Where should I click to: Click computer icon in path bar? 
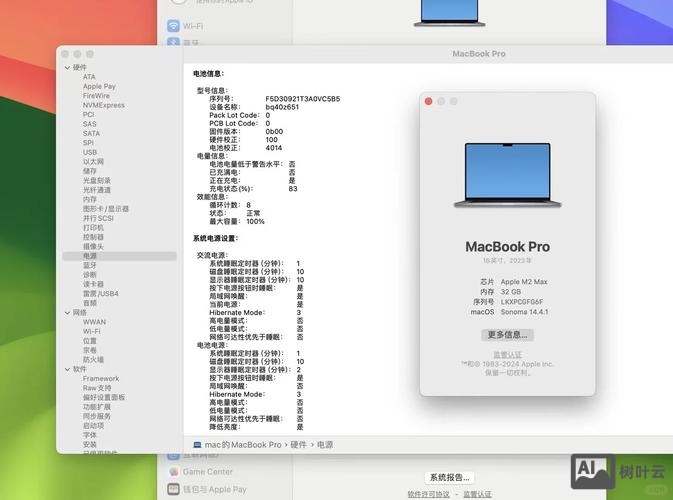click(x=197, y=445)
